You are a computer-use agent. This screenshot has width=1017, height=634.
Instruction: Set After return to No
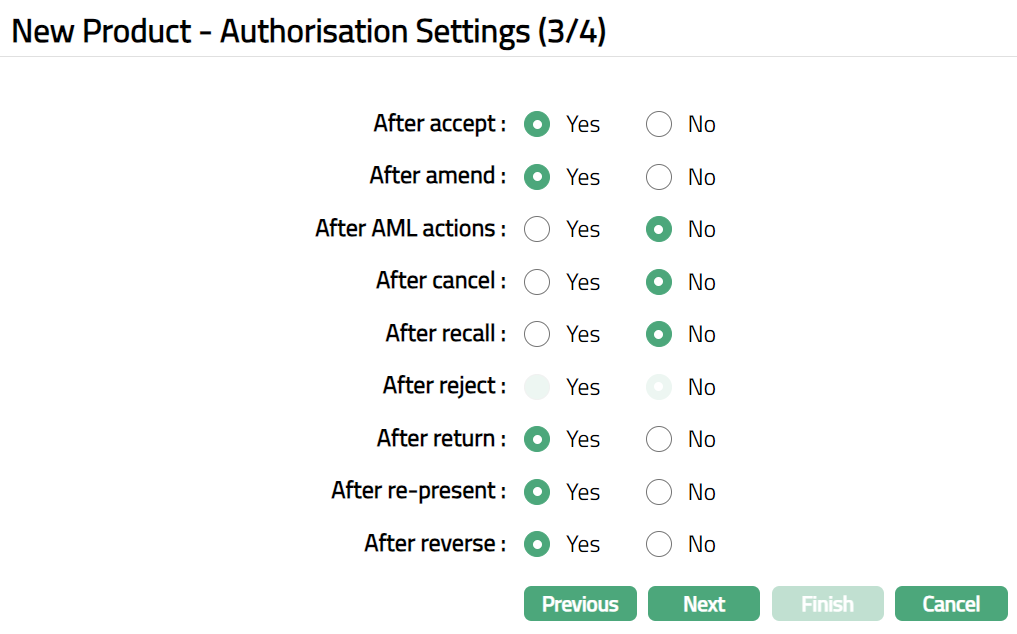point(658,439)
